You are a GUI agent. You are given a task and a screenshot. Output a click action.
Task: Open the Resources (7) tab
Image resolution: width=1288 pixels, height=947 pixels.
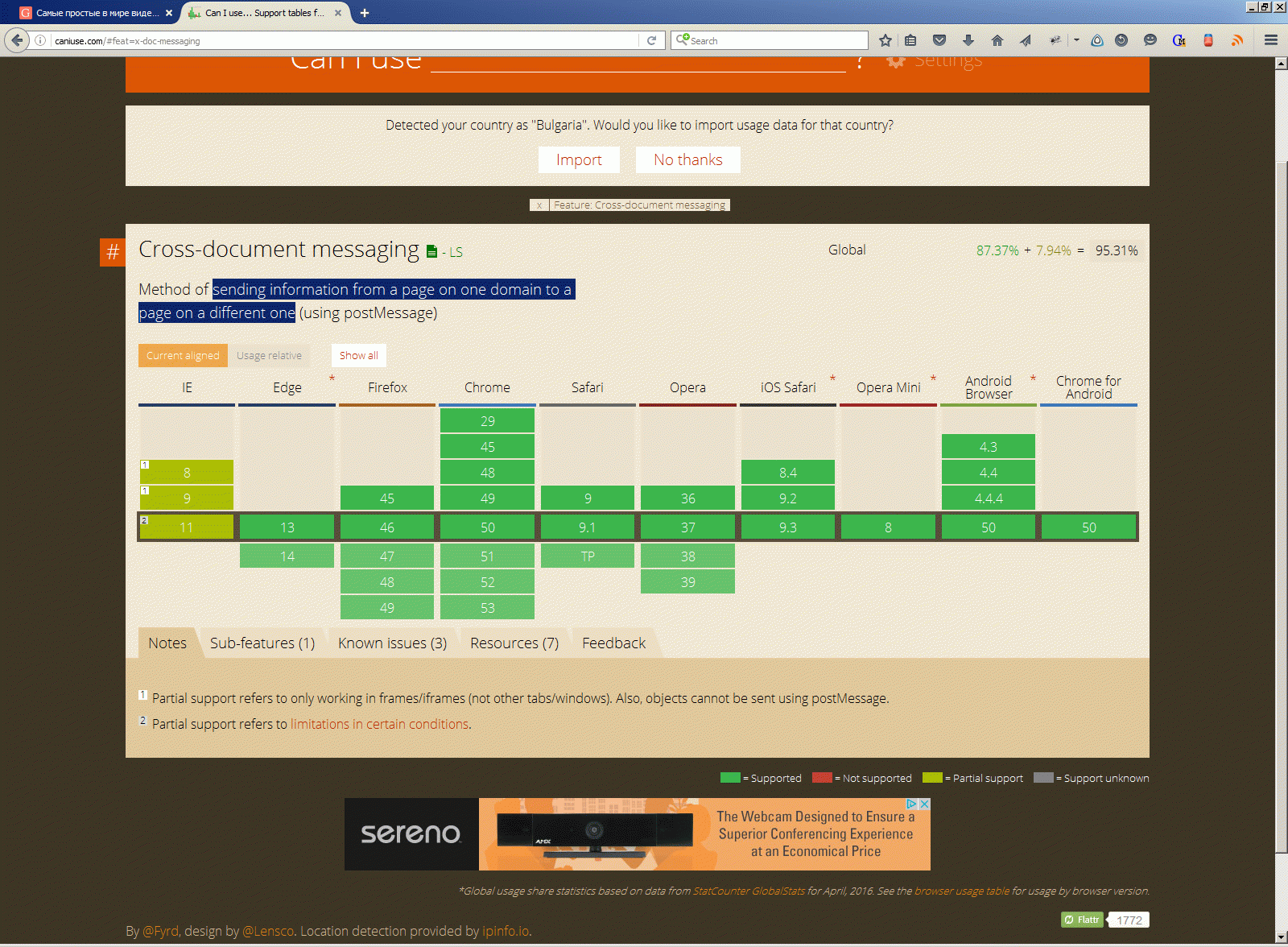pos(514,643)
